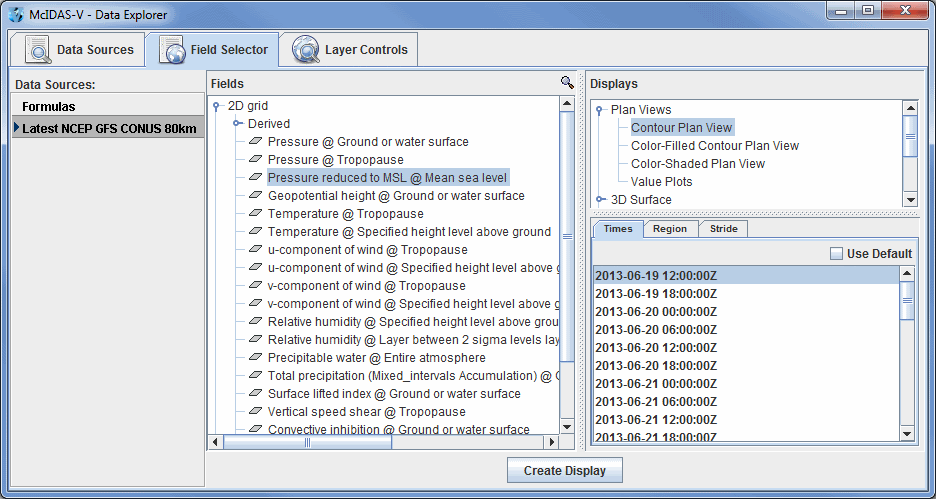The image size is (936, 499).
Task: Click Fields horizontal scroll right arrow
Action: tap(552, 442)
